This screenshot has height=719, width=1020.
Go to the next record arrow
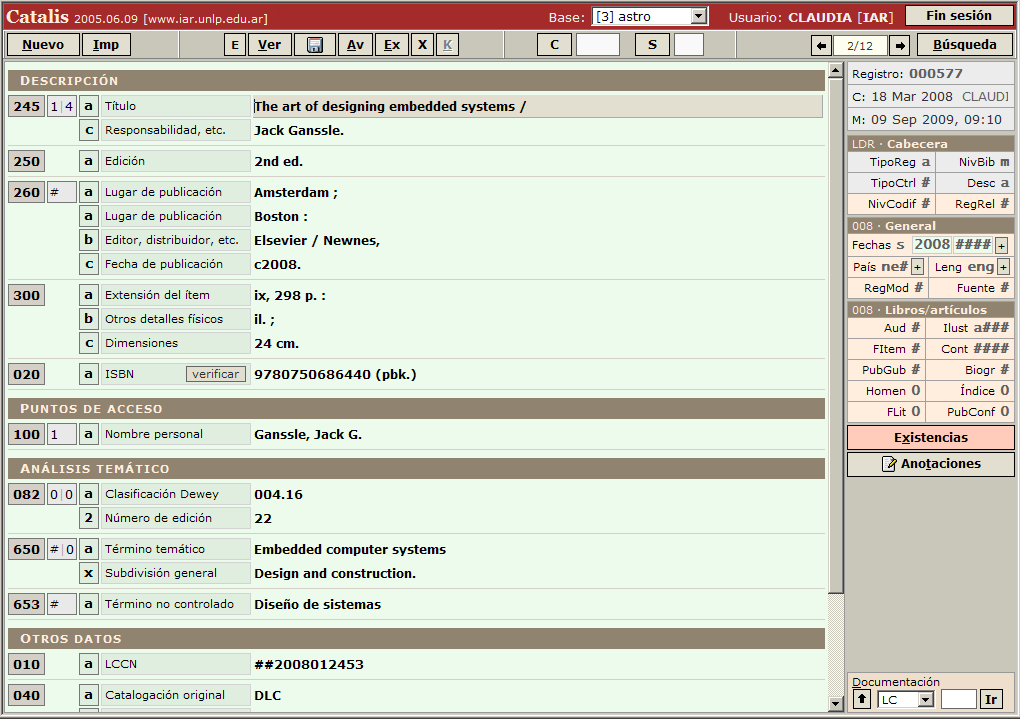(x=899, y=45)
